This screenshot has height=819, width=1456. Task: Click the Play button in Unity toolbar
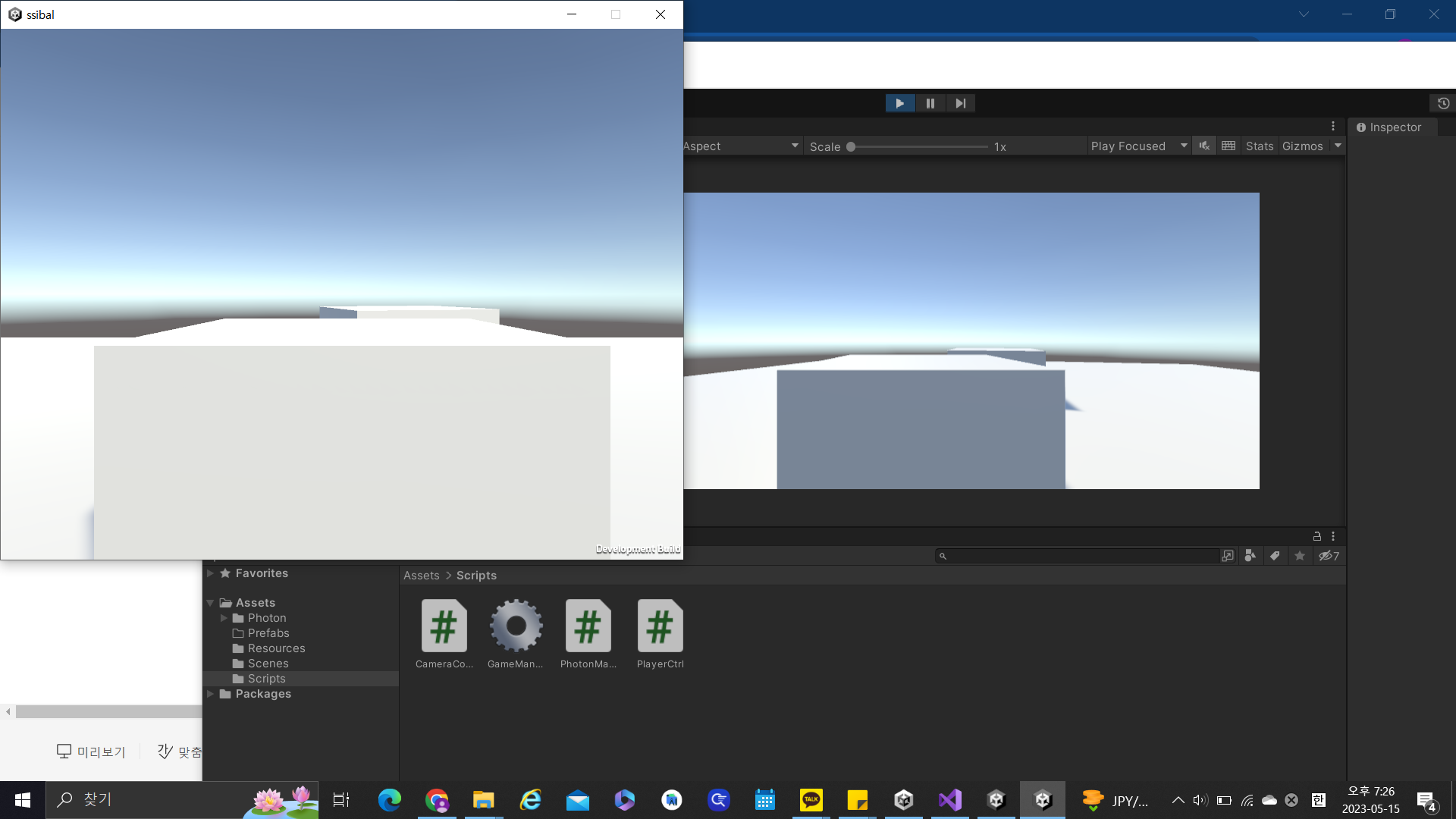[x=899, y=104]
